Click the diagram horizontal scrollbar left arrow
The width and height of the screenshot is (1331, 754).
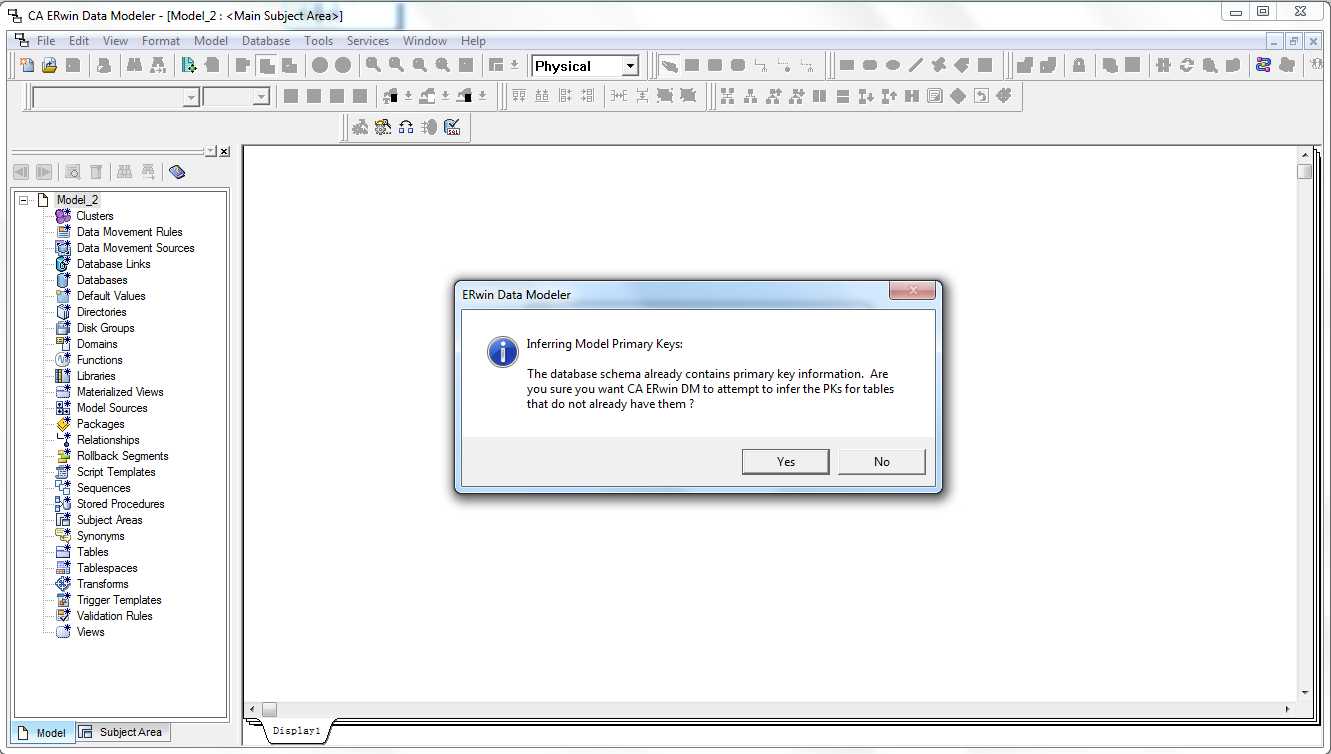(x=253, y=709)
